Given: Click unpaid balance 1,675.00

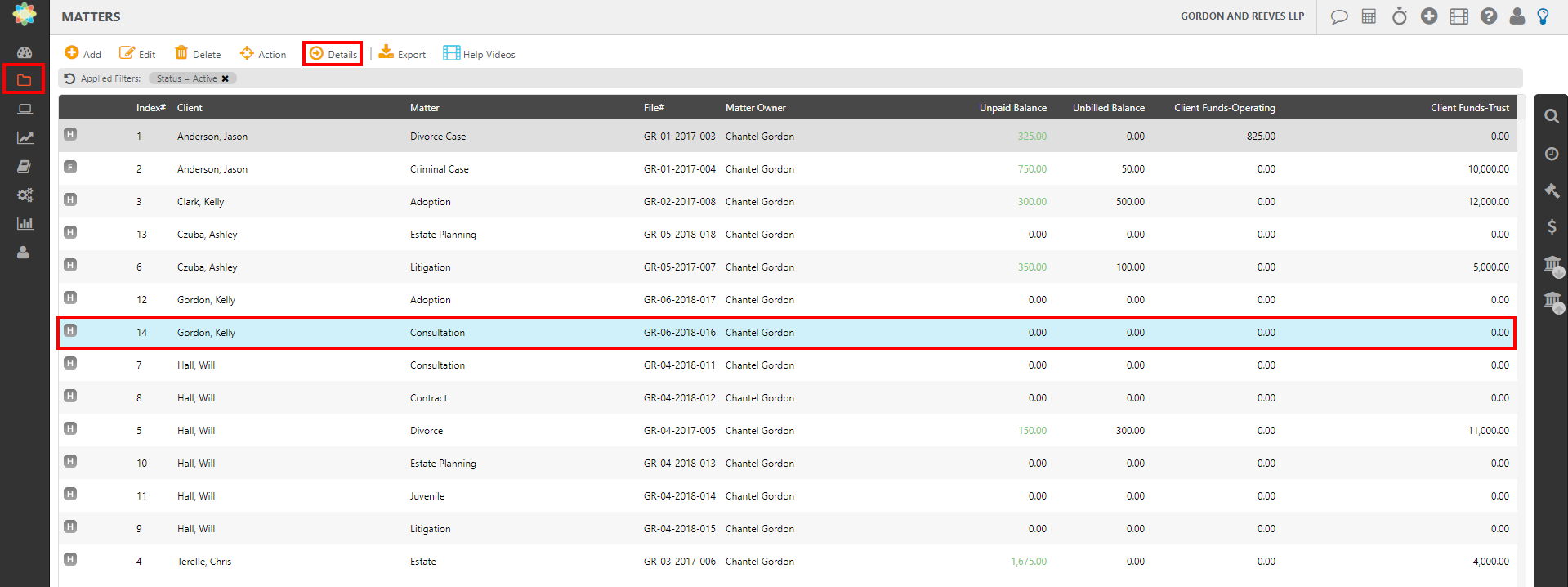Looking at the screenshot, I should click(x=1029, y=562).
